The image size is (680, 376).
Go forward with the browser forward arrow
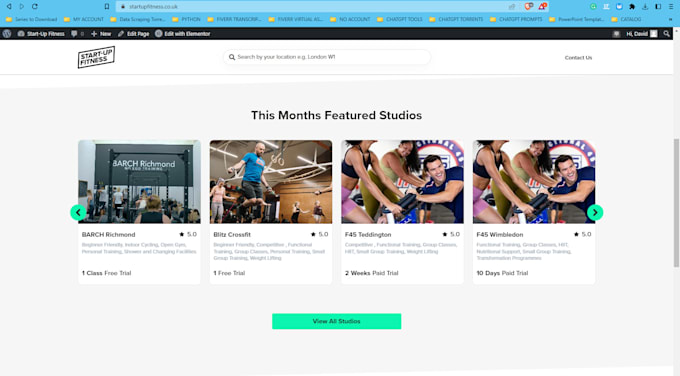click(x=22, y=7)
